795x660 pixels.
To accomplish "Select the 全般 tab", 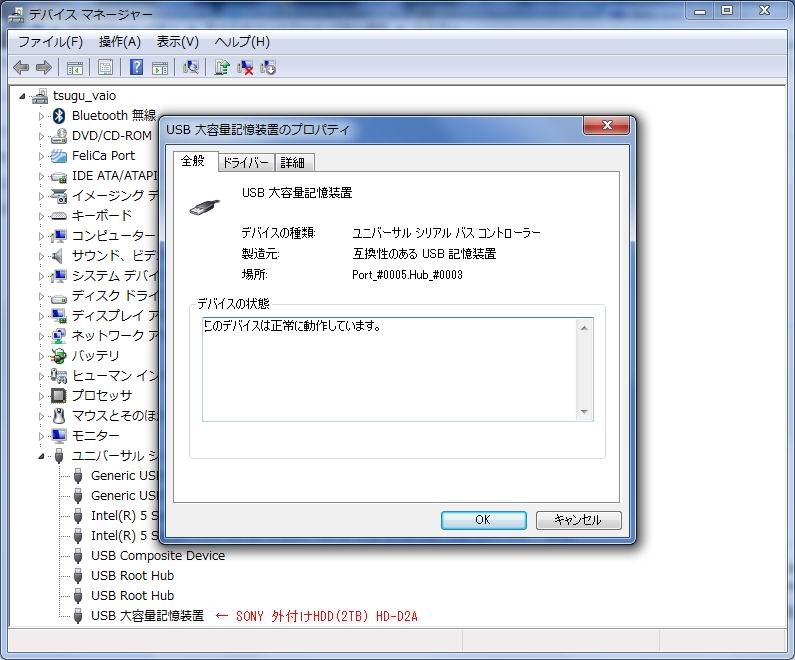I will pos(194,161).
